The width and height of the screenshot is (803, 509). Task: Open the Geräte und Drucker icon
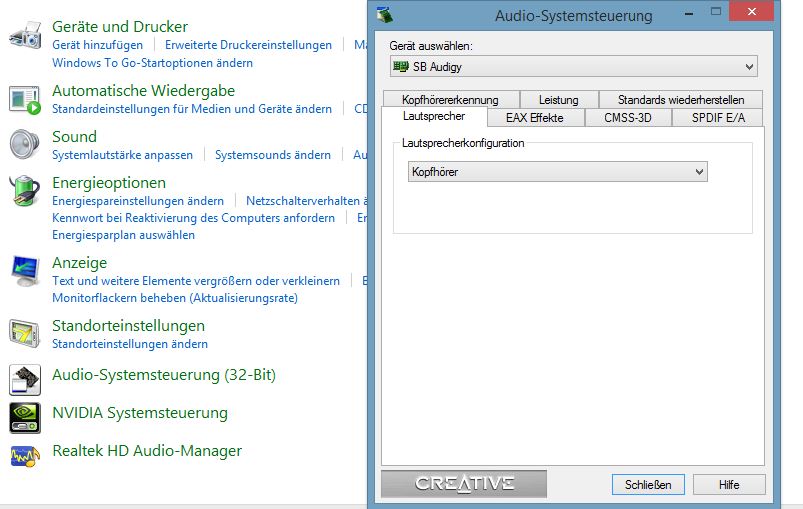pyautogui.click(x=25, y=35)
